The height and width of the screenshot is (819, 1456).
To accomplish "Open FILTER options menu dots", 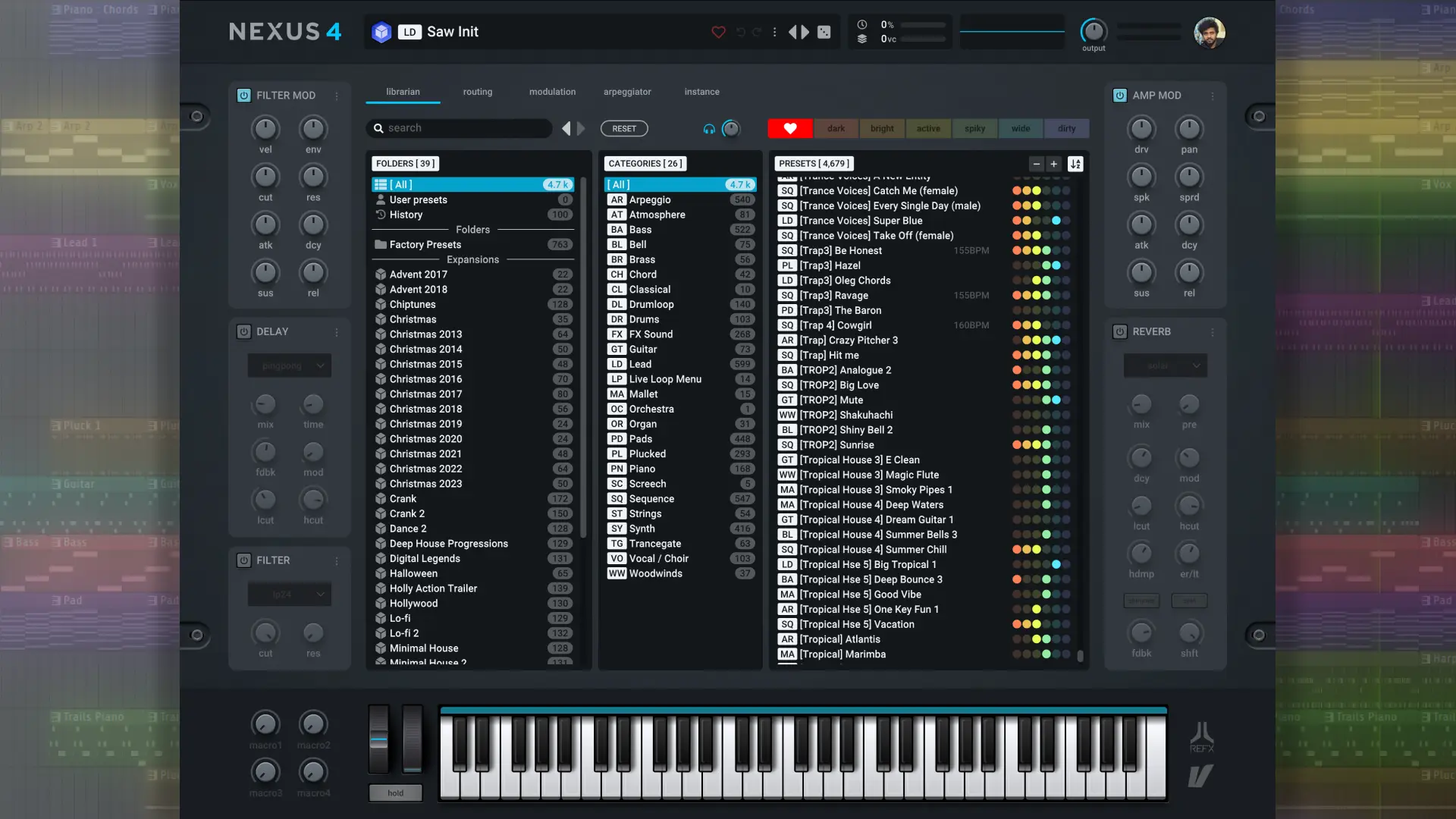I will tap(337, 561).
